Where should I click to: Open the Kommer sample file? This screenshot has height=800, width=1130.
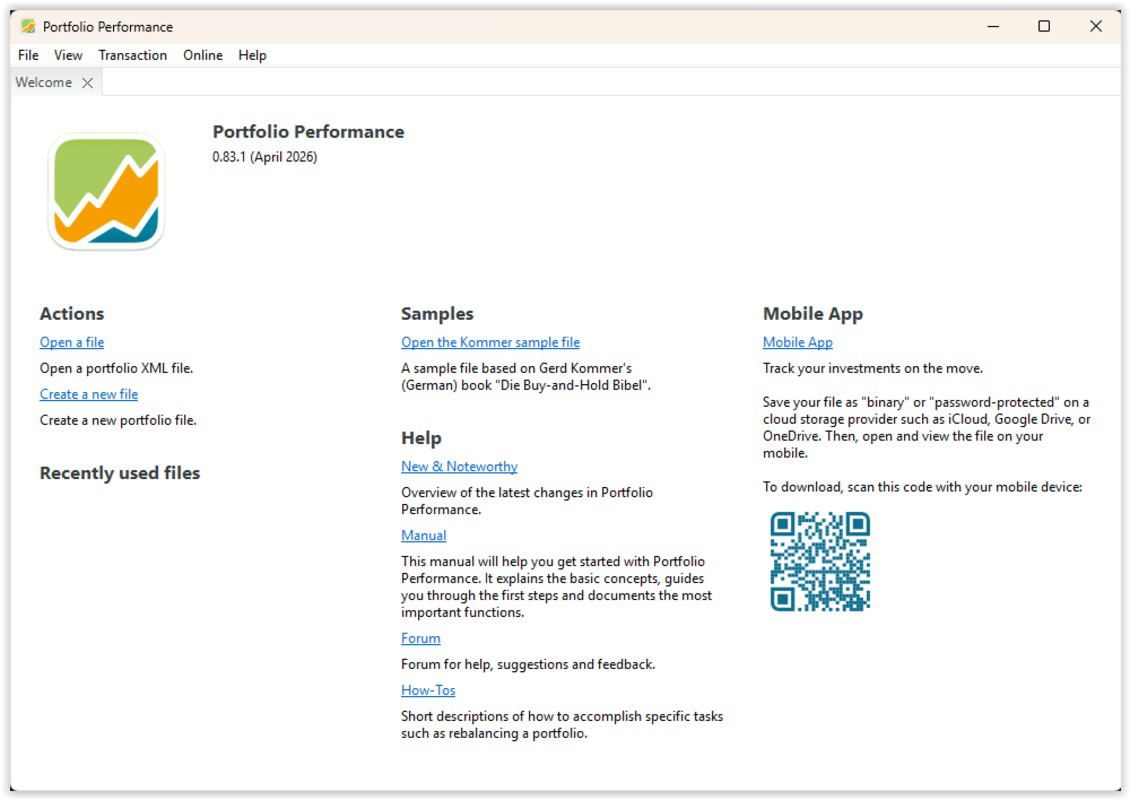(x=490, y=342)
